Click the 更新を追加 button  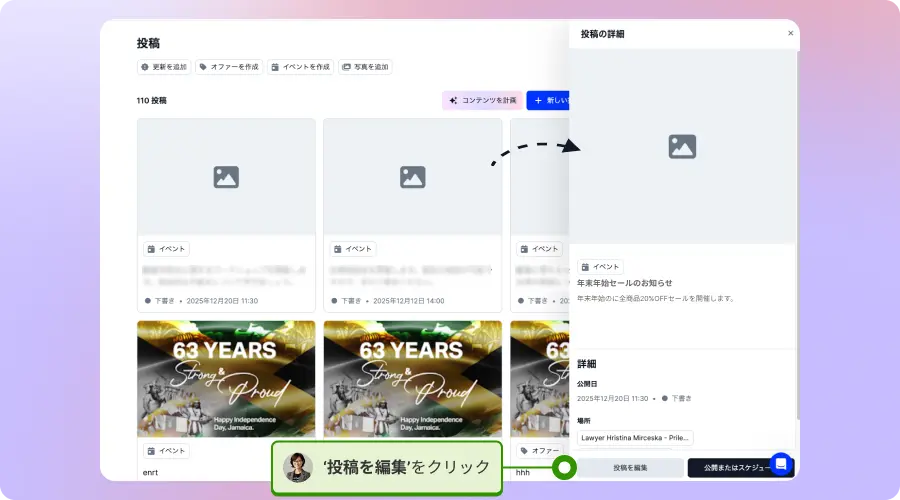164,67
